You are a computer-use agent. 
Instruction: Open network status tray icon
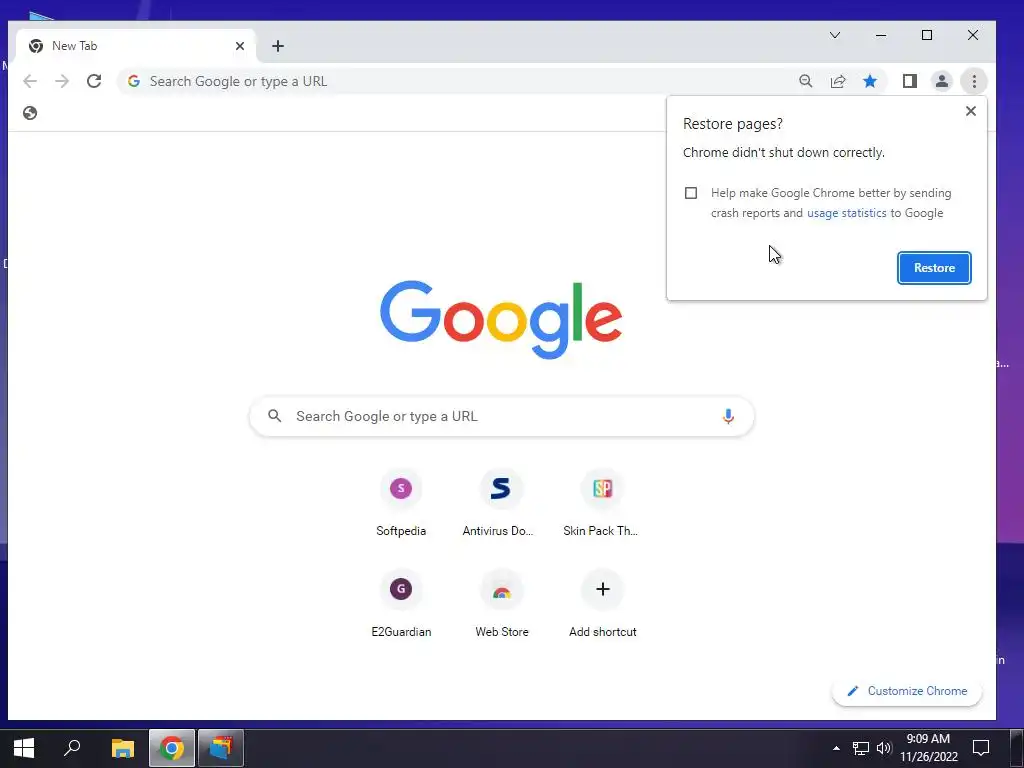861,748
